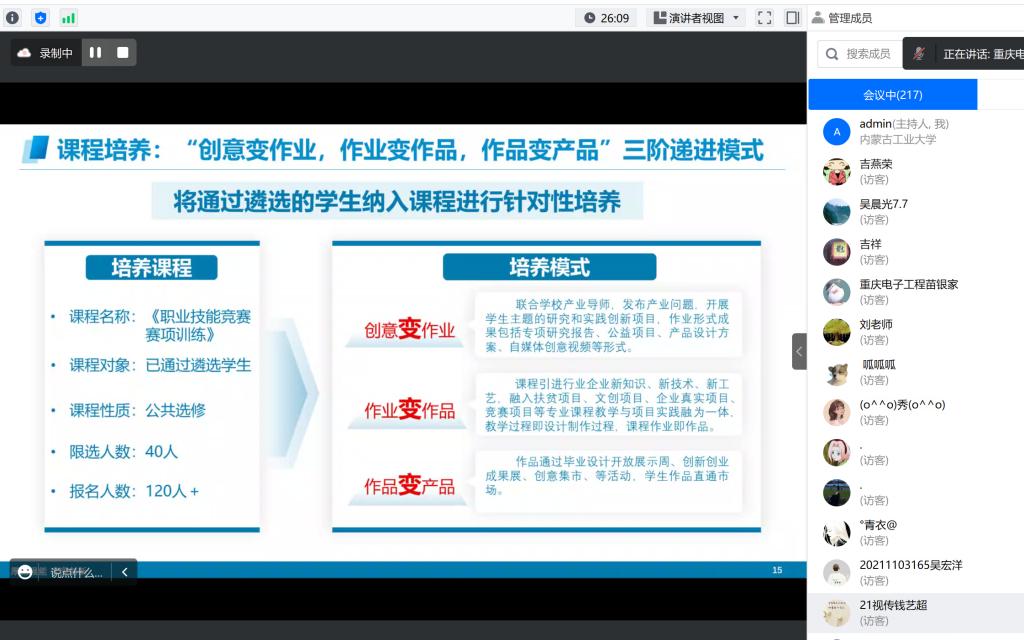Click the cloud recording status icon

25,53
